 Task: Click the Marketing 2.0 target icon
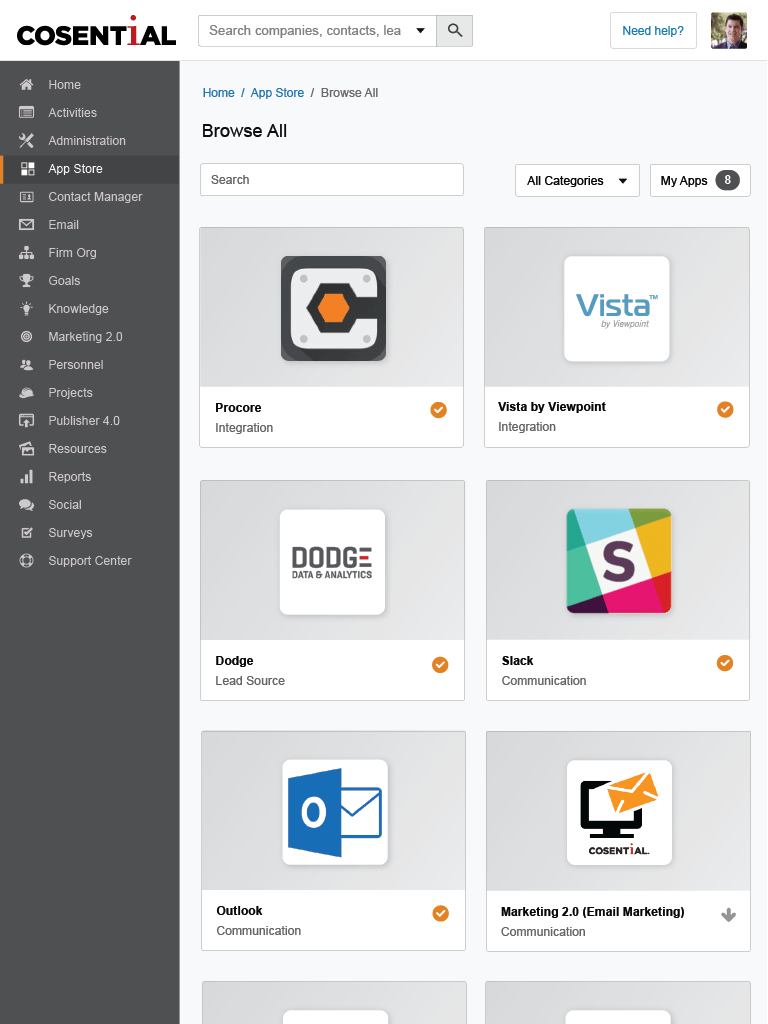point(26,337)
